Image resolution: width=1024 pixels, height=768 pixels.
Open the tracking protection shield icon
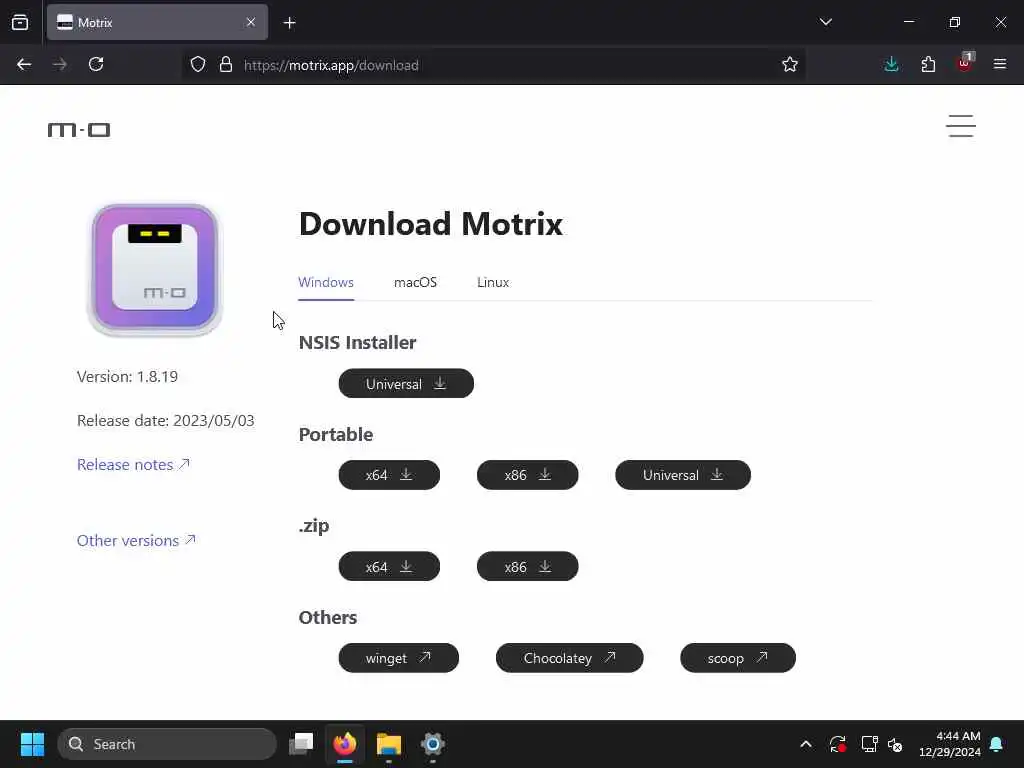click(x=198, y=65)
